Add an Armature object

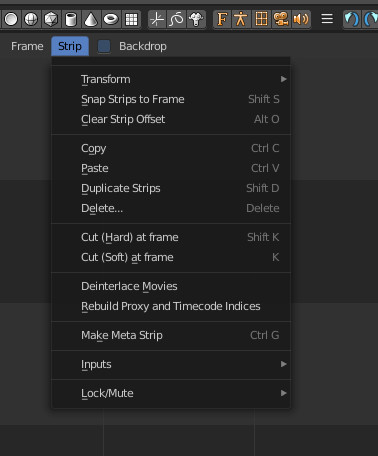(241, 19)
